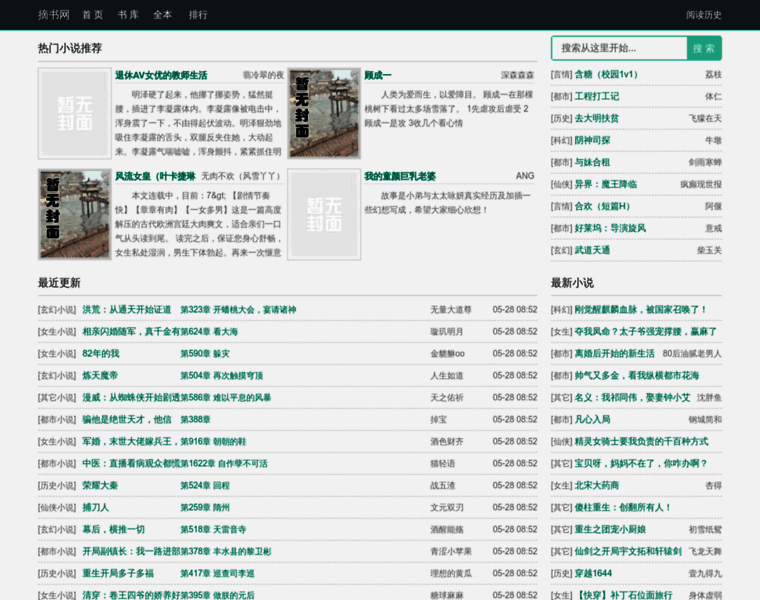This screenshot has width=760, height=600.
Task: Open 阅读历史 link in header
Action: 704,15
